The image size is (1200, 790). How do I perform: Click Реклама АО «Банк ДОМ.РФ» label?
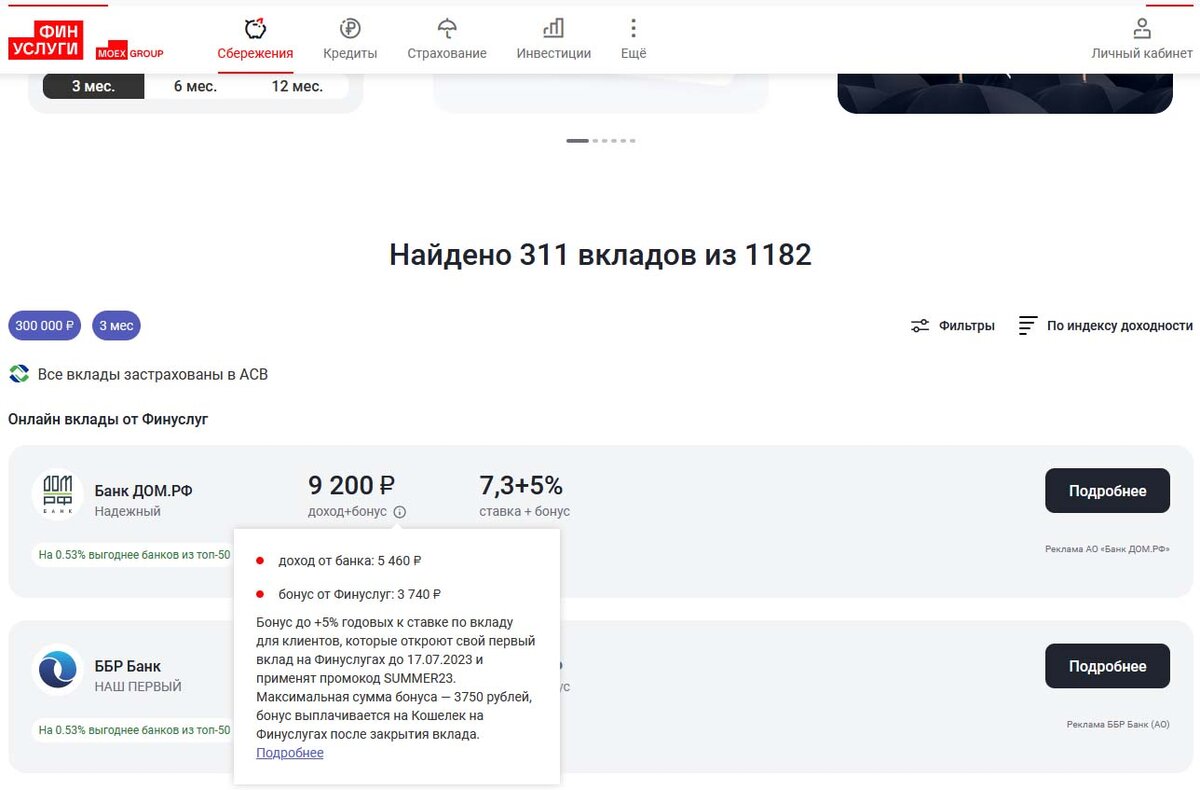coord(1107,549)
